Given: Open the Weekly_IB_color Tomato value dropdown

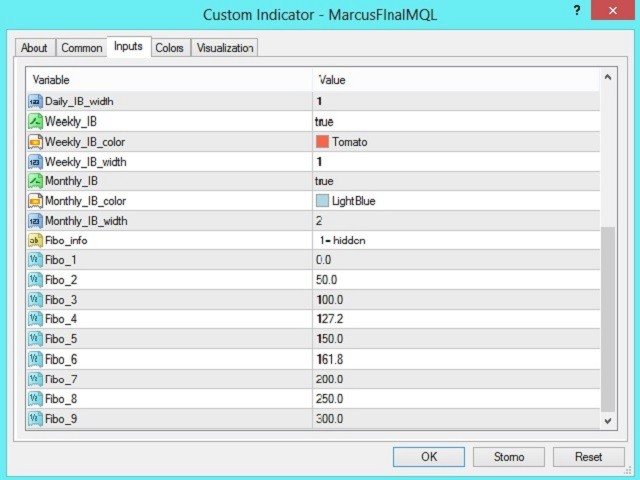Looking at the screenshot, I should pos(455,141).
